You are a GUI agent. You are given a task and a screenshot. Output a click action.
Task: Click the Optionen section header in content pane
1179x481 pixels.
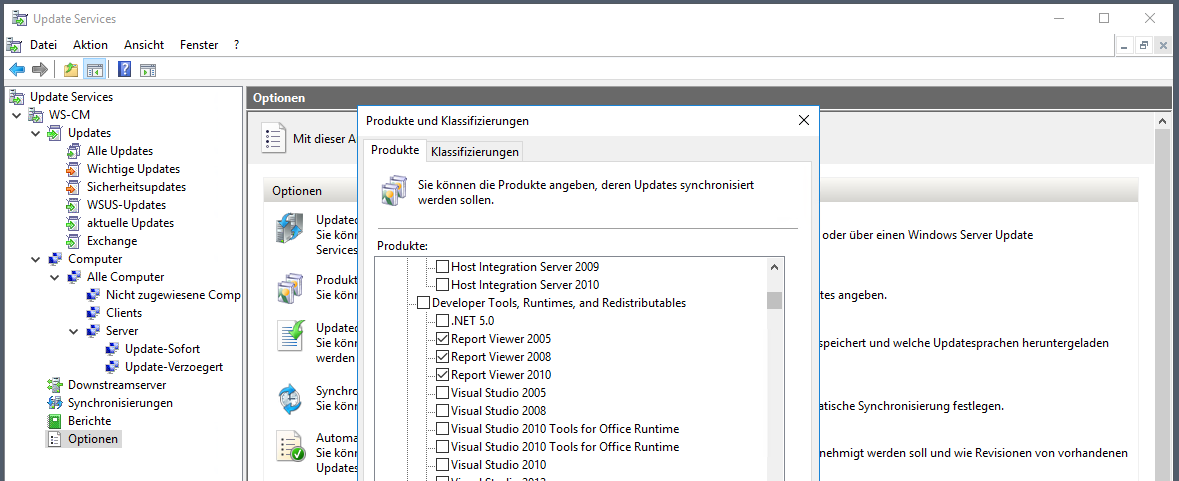[297, 191]
